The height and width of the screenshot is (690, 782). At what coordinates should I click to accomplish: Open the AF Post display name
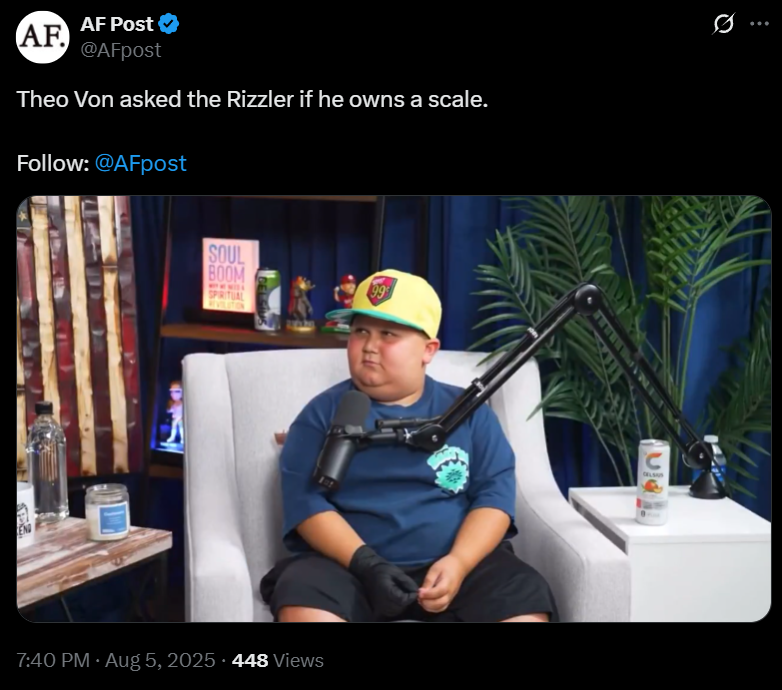(117, 24)
